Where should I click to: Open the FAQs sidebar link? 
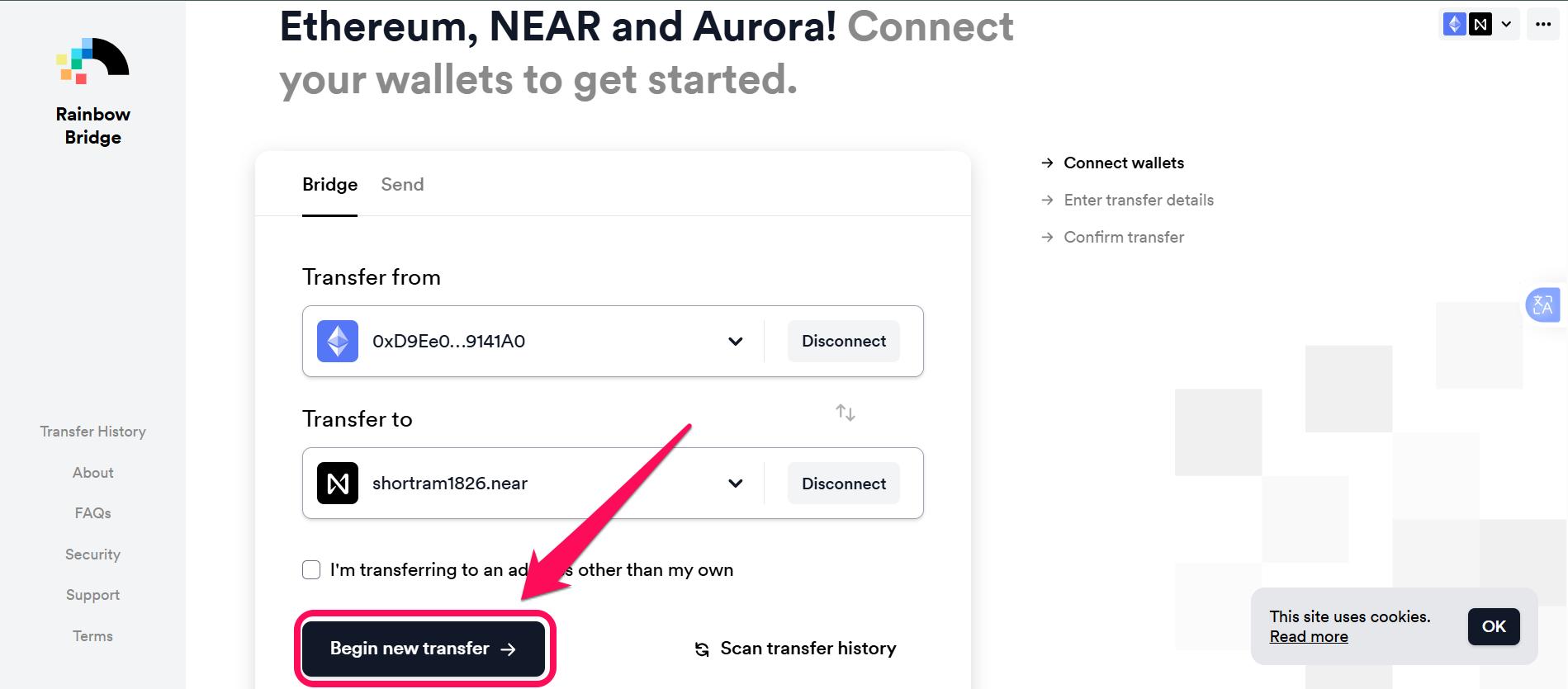coord(92,512)
